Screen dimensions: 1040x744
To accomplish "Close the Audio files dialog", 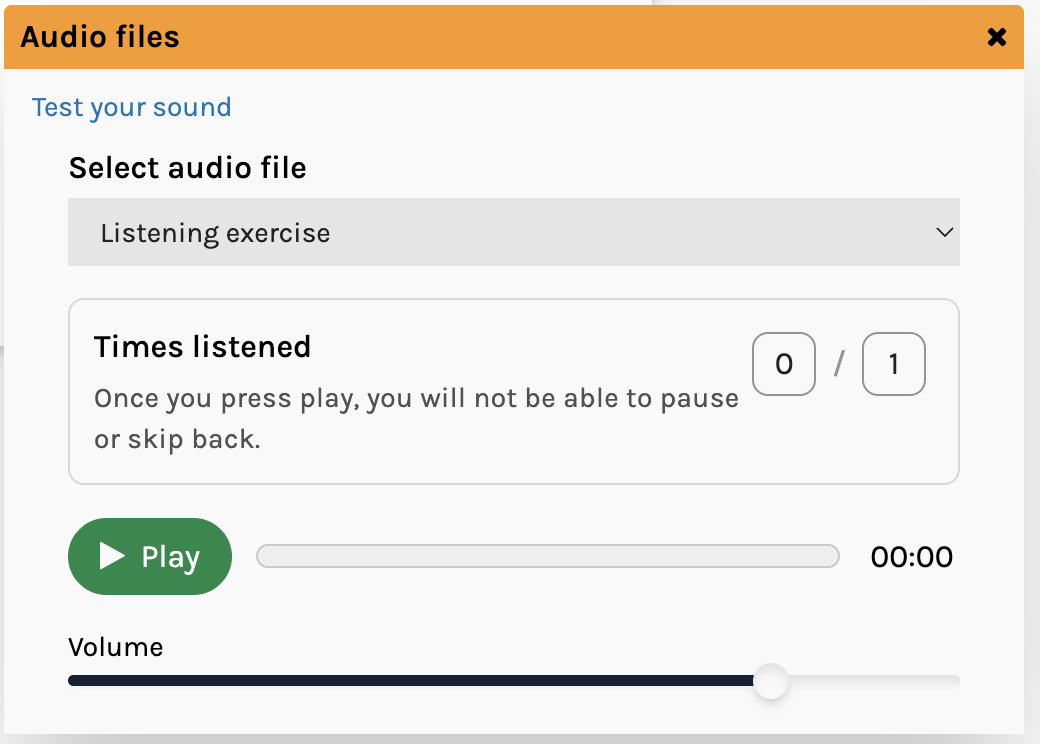I will (996, 38).
